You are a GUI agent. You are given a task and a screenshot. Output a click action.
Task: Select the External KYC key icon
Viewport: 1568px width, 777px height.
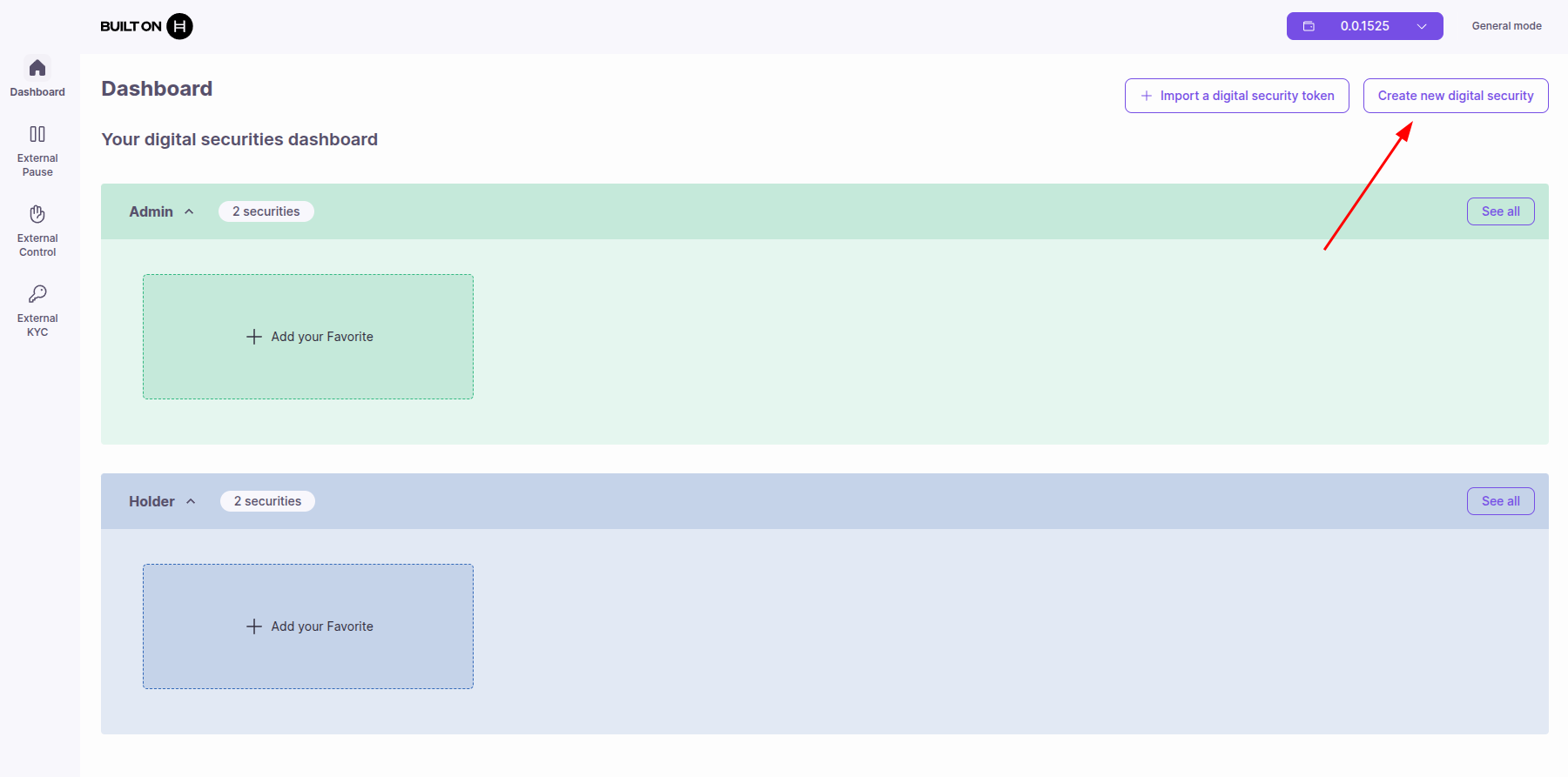[37, 293]
